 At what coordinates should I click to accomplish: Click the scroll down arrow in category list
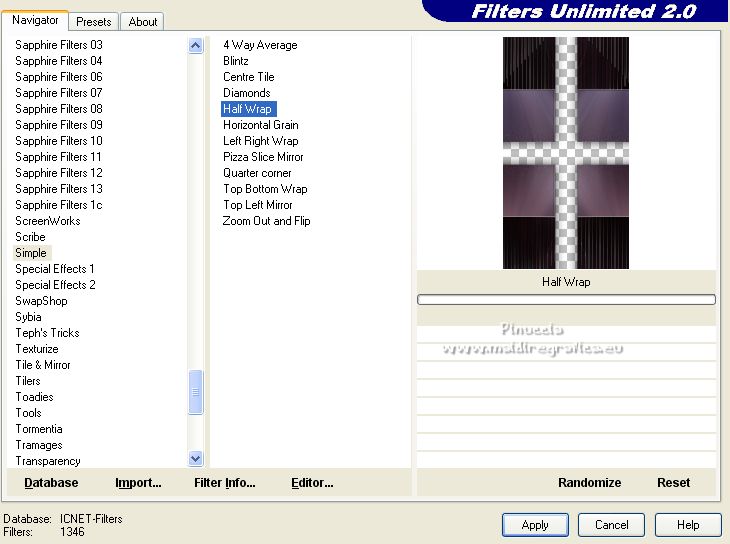[x=196, y=459]
